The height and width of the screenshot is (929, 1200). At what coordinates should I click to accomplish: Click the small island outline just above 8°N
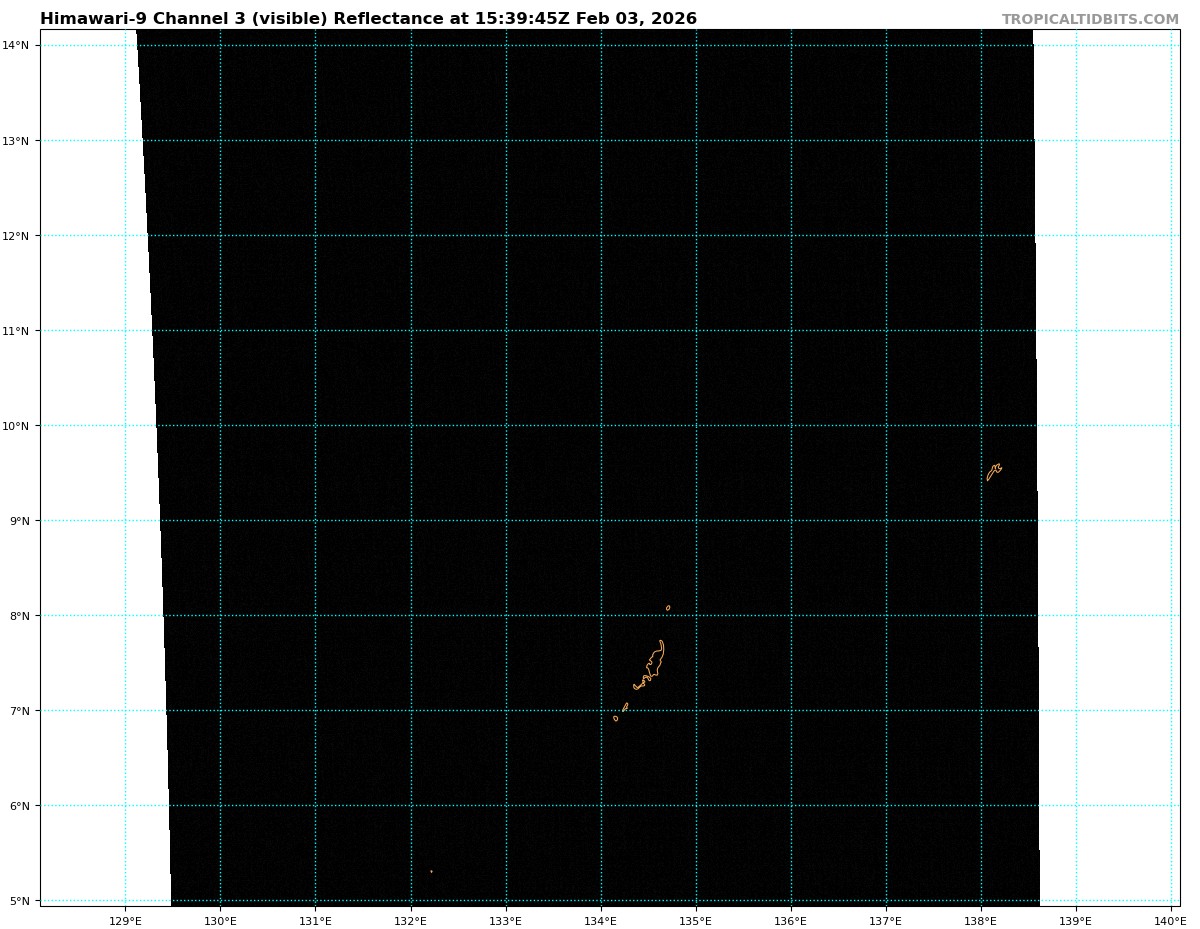668,608
